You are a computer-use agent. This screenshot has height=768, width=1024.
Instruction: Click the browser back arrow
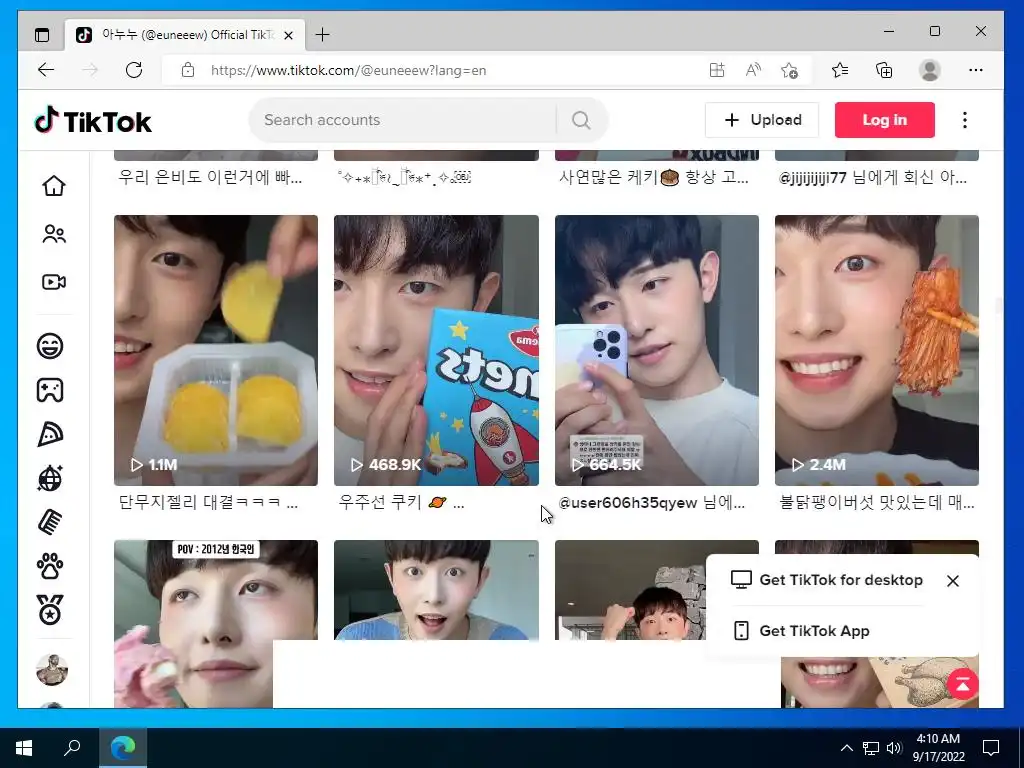click(x=46, y=70)
